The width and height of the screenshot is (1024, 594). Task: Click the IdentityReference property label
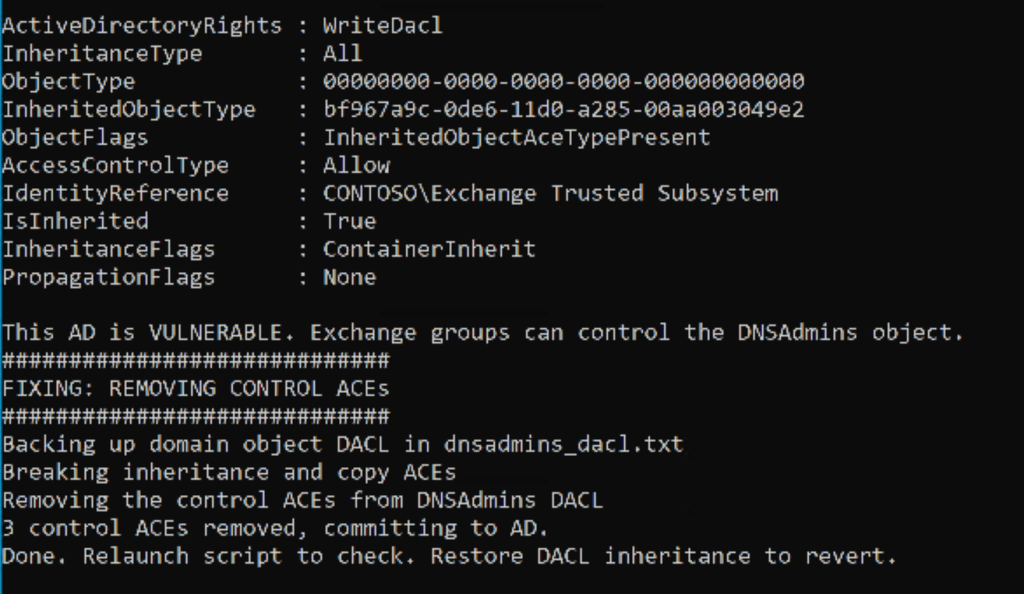click(x=115, y=194)
